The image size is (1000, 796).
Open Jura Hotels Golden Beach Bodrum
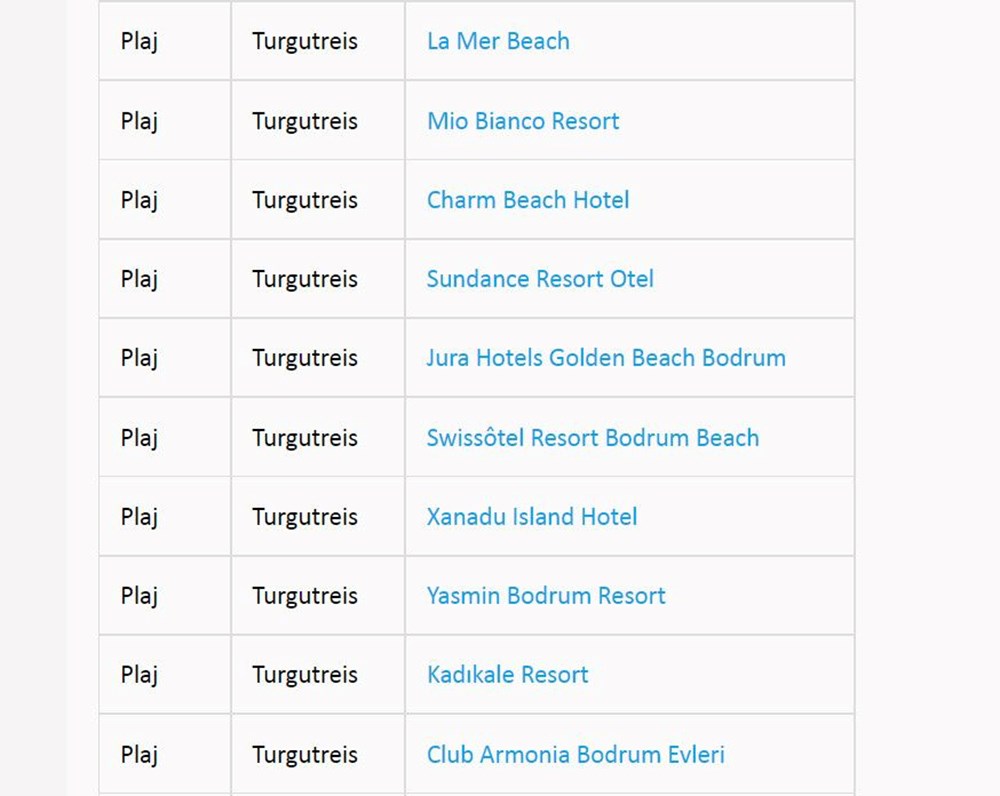(606, 358)
